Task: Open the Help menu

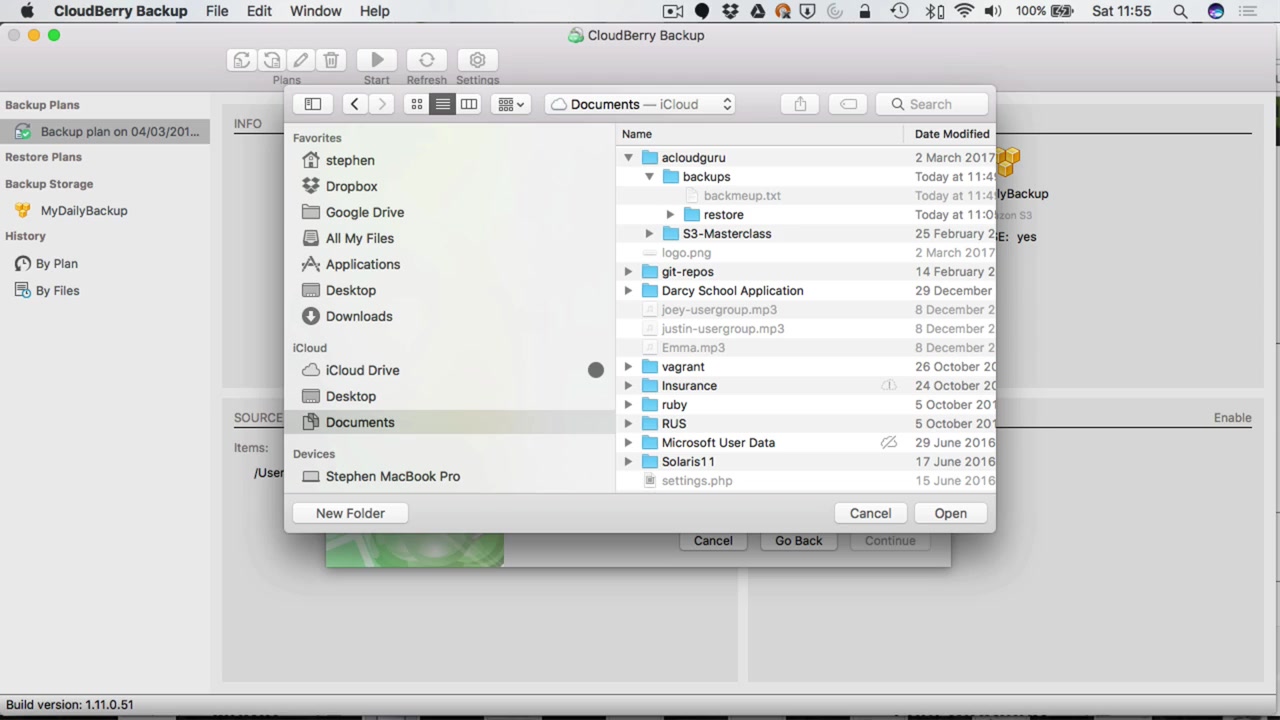Action: point(375,11)
